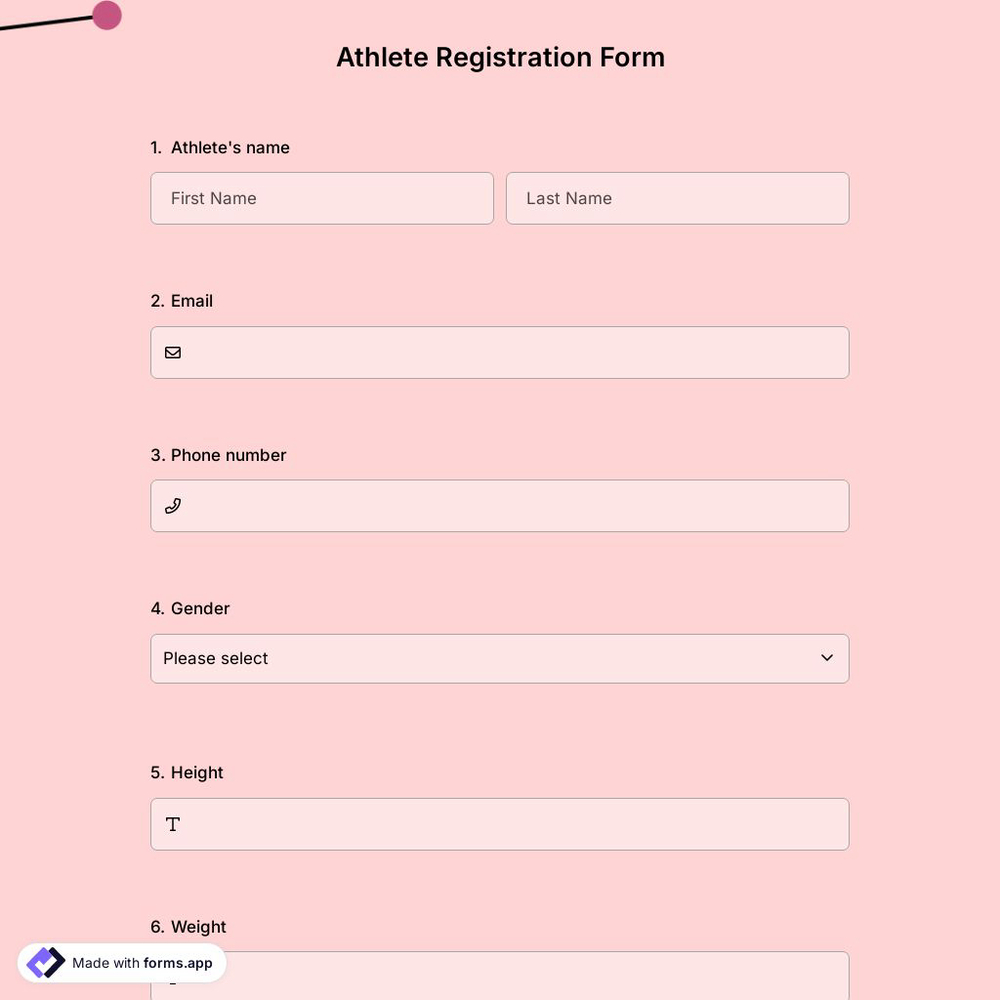The width and height of the screenshot is (1000, 1000).
Task: Click inside the Email input box
Action: coord(500,352)
